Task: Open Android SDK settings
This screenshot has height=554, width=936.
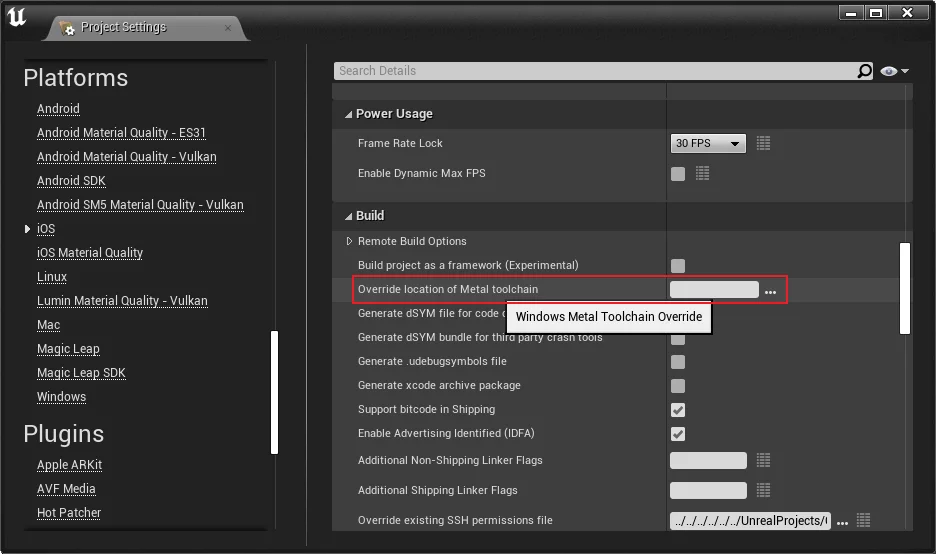Action: tap(71, 180)
